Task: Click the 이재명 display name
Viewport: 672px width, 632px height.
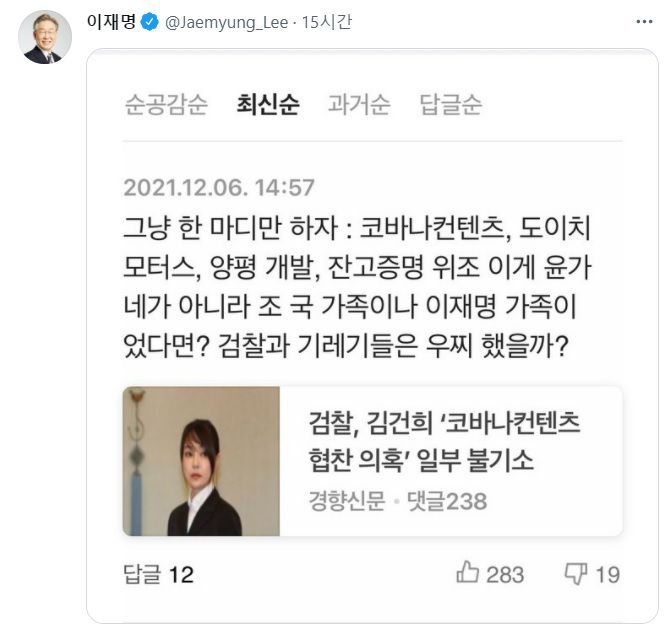Action: point(111,21)
